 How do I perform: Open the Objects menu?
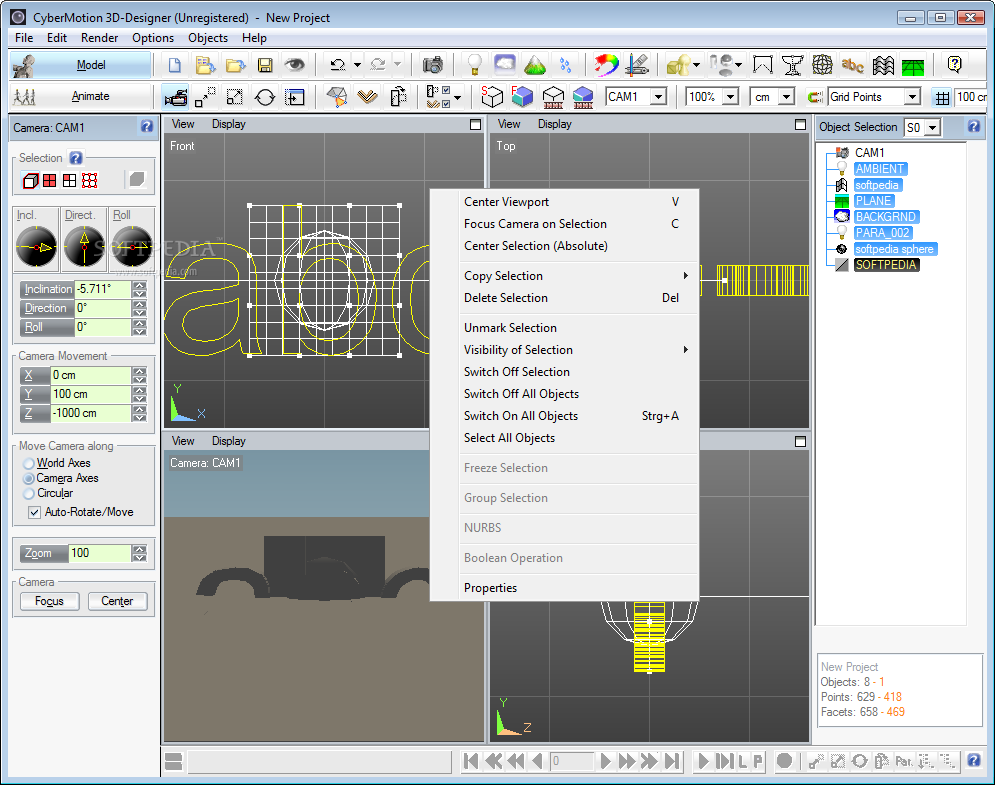point(208,38)
